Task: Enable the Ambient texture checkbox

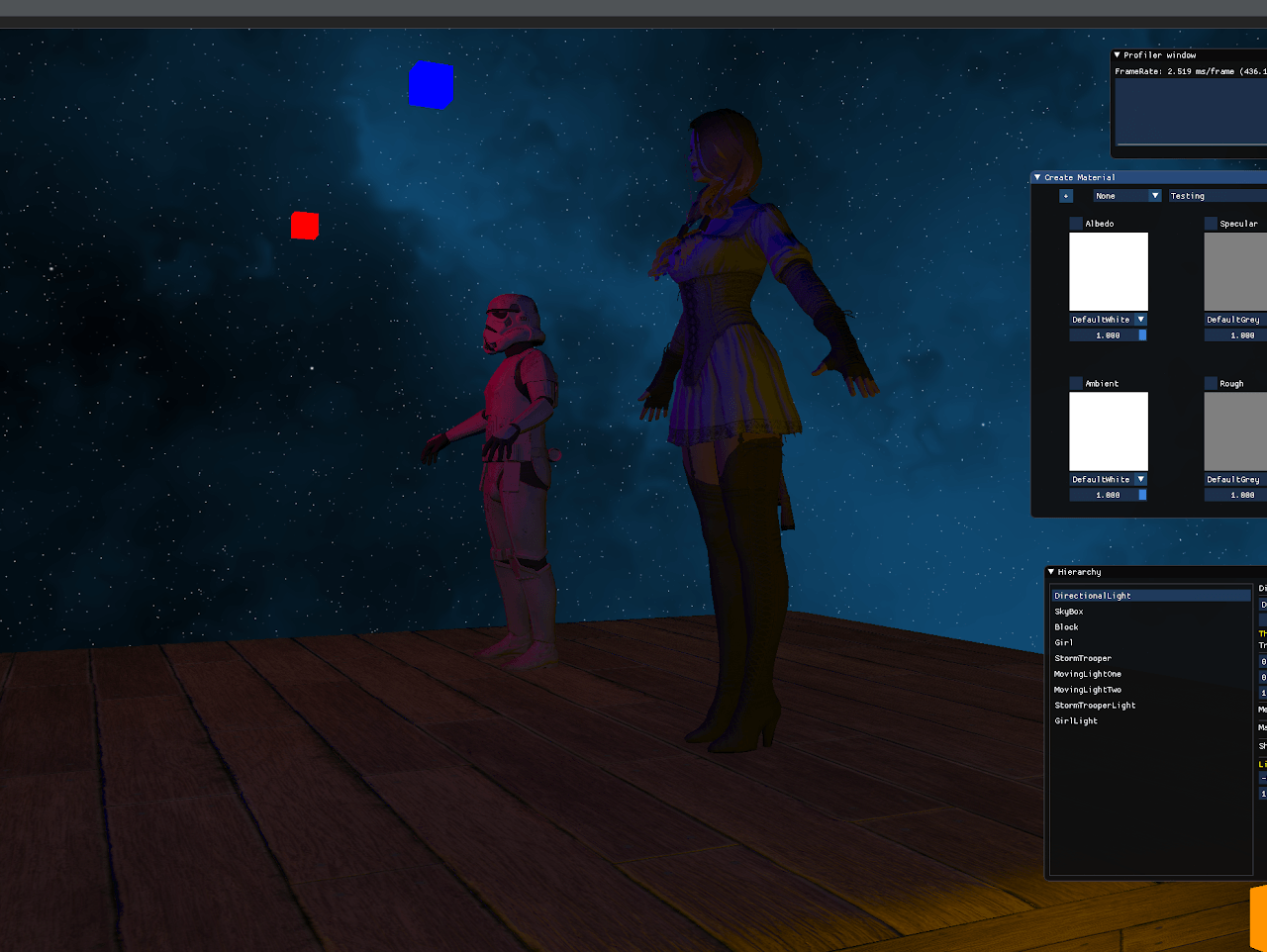Action: click(x=1075, y=383)
